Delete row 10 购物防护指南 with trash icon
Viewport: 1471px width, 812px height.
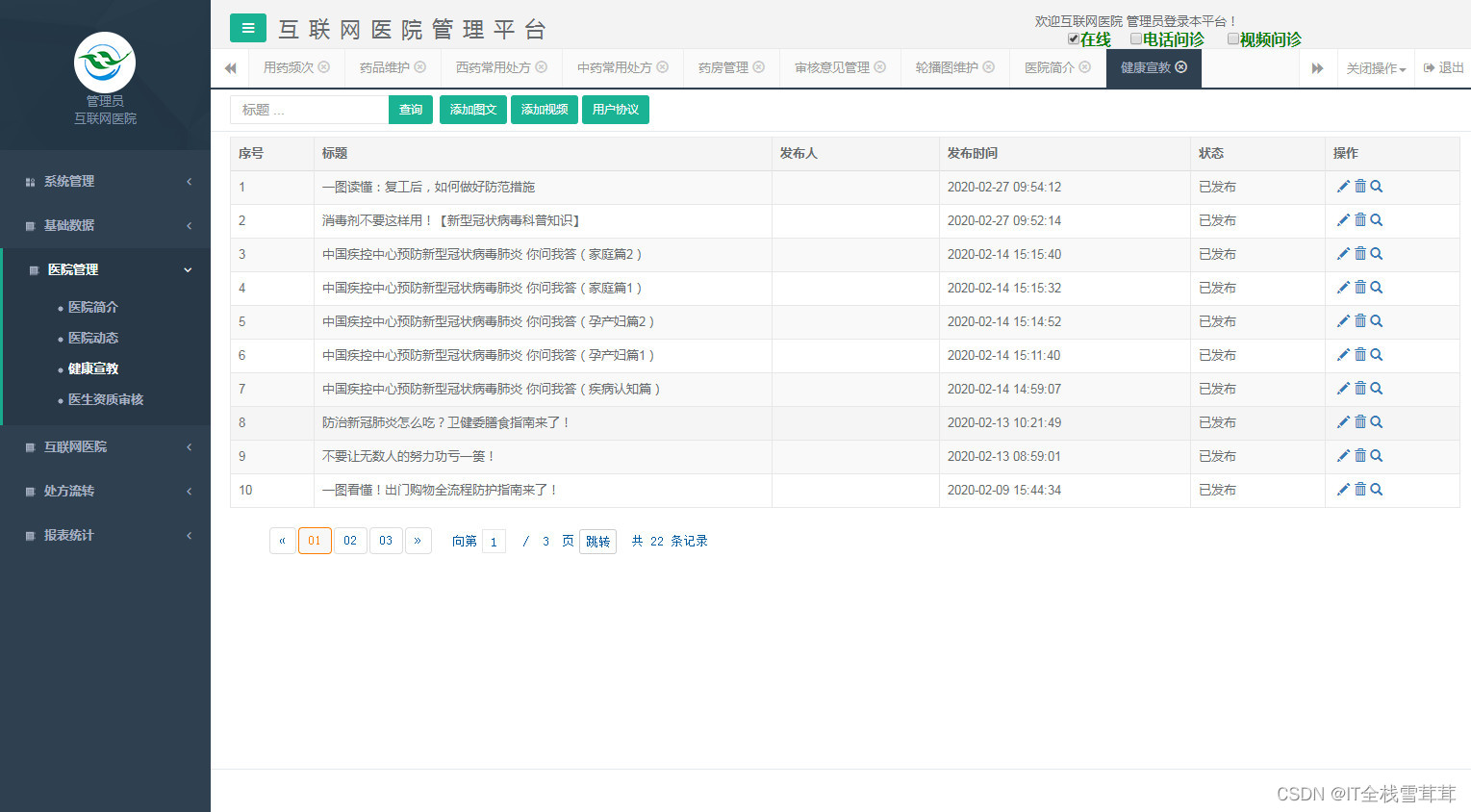[1360, 490]
